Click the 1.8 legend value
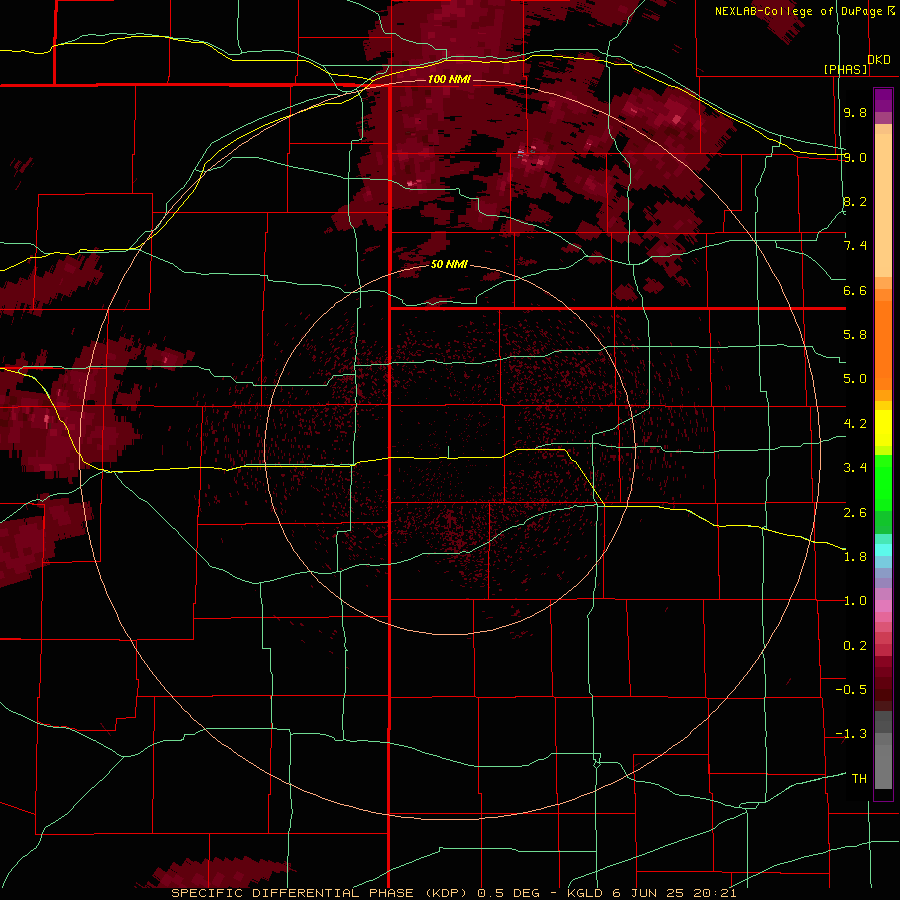This screenshot has width=900, height=900. (855, 557)
